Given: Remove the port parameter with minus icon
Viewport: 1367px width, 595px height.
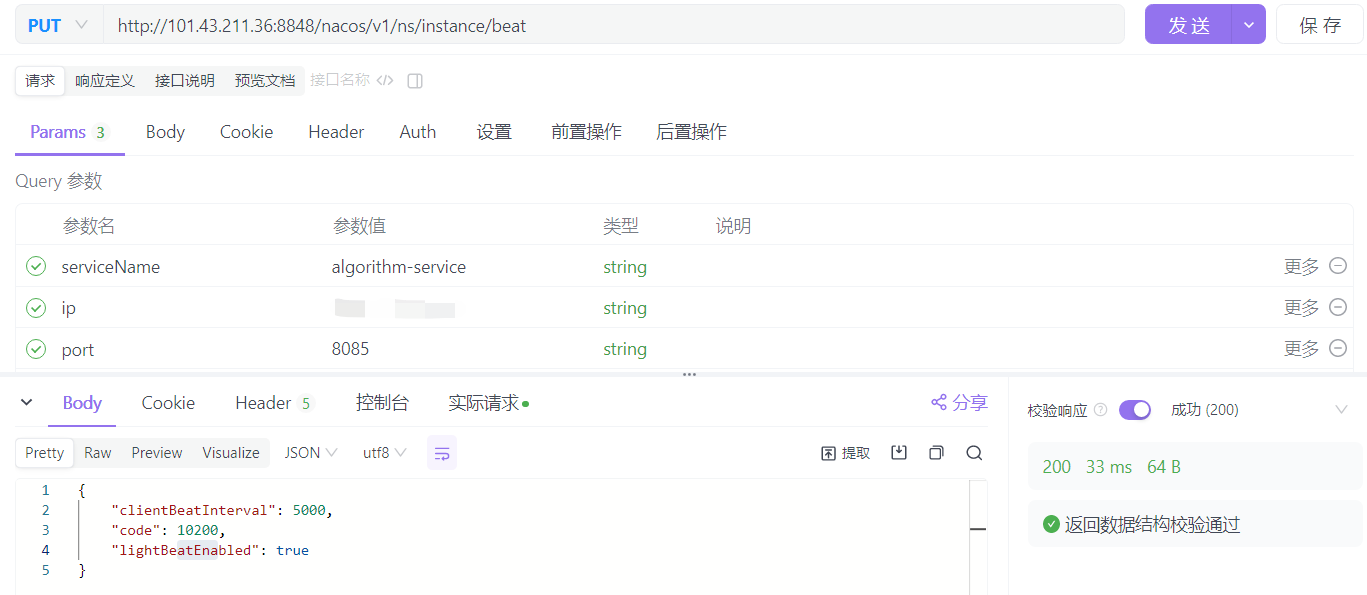Looking at the screenshot, I should point(1338,348).
